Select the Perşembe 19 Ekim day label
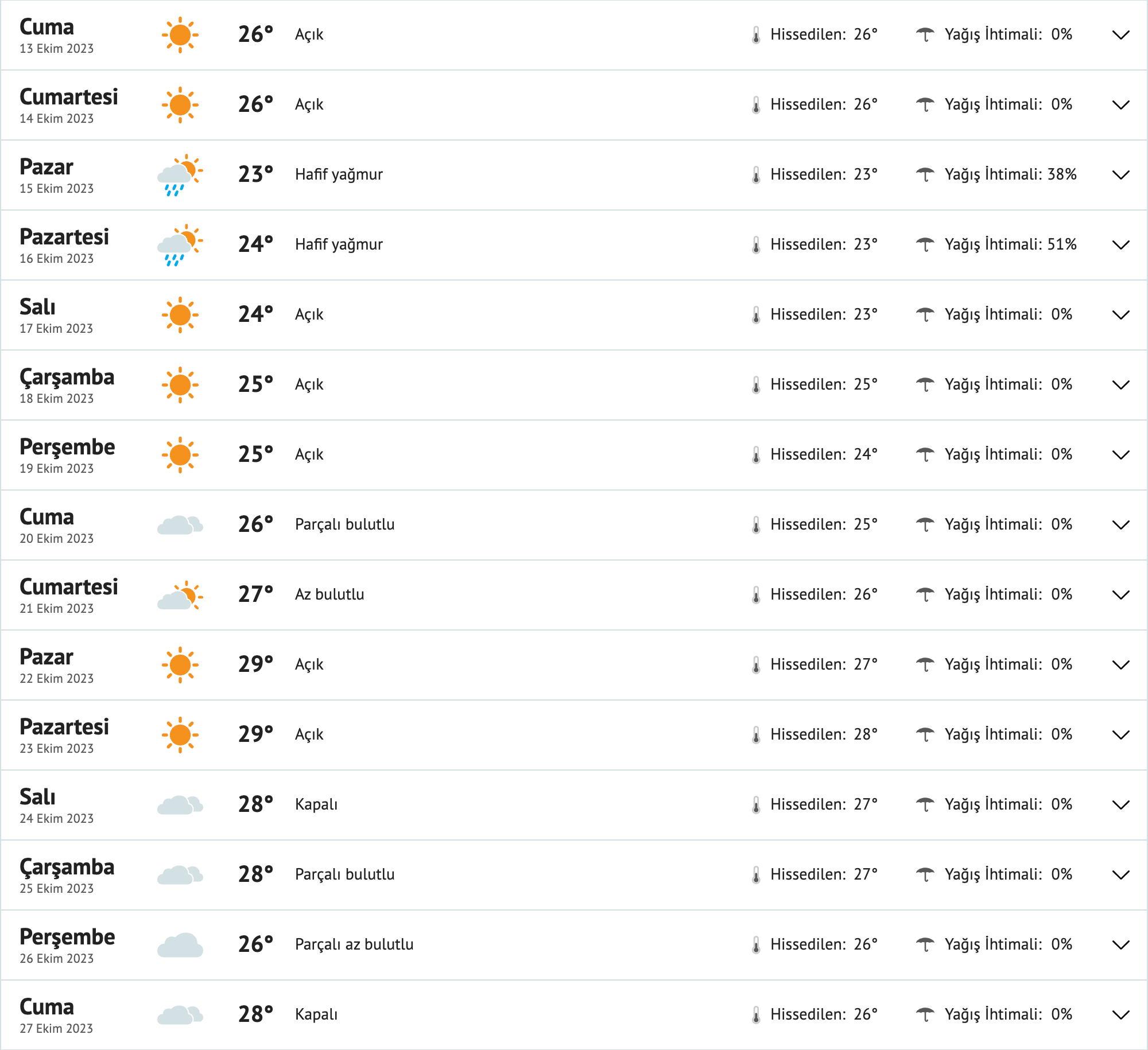This screenshot has width=1148, height=1050. pos(68,447)
